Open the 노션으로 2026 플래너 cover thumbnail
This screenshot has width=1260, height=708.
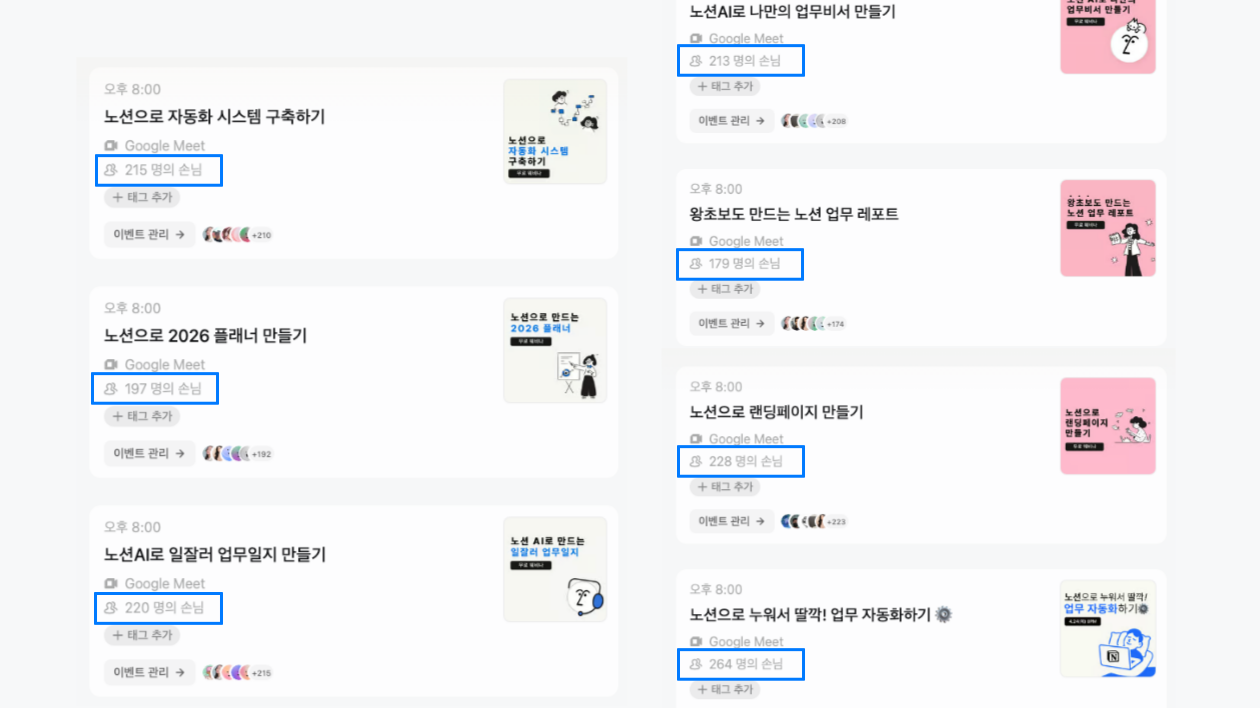click(x=555, y=350)
